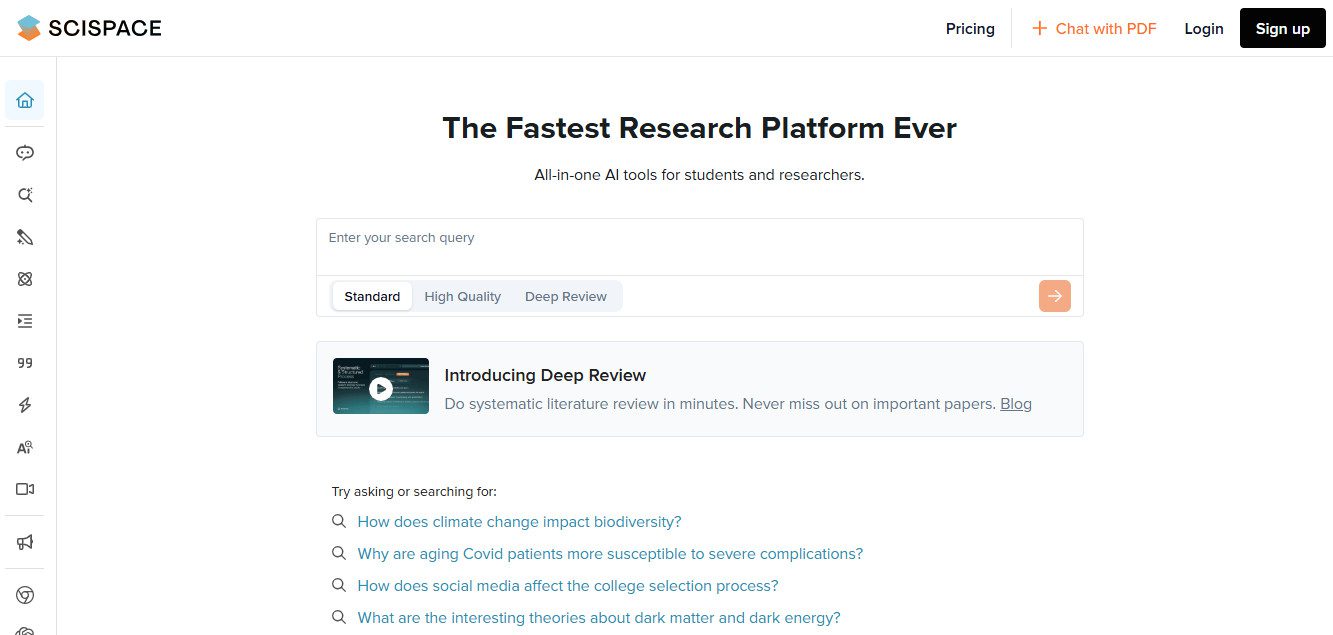Viewport: 1333px width, 635px height.
Task: Open the Pricing page from the top bar
Action: [969, 28]
